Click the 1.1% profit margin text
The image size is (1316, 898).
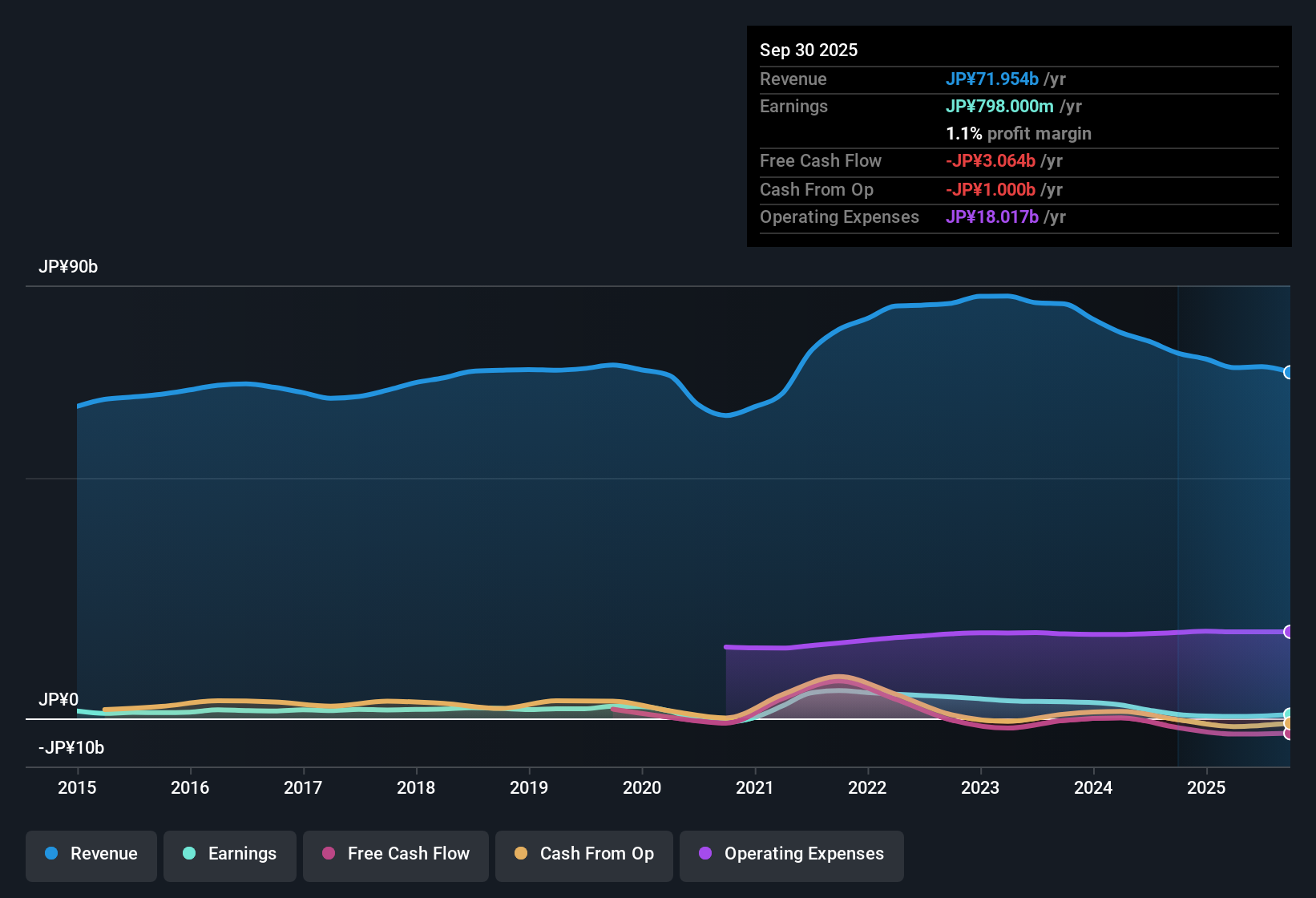click(x=1018, y=133)
